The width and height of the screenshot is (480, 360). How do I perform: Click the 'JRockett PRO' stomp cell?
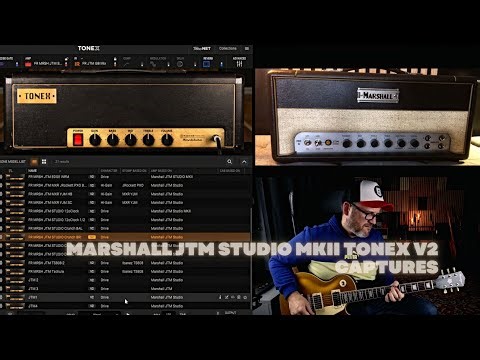click(x=133, y=185)
